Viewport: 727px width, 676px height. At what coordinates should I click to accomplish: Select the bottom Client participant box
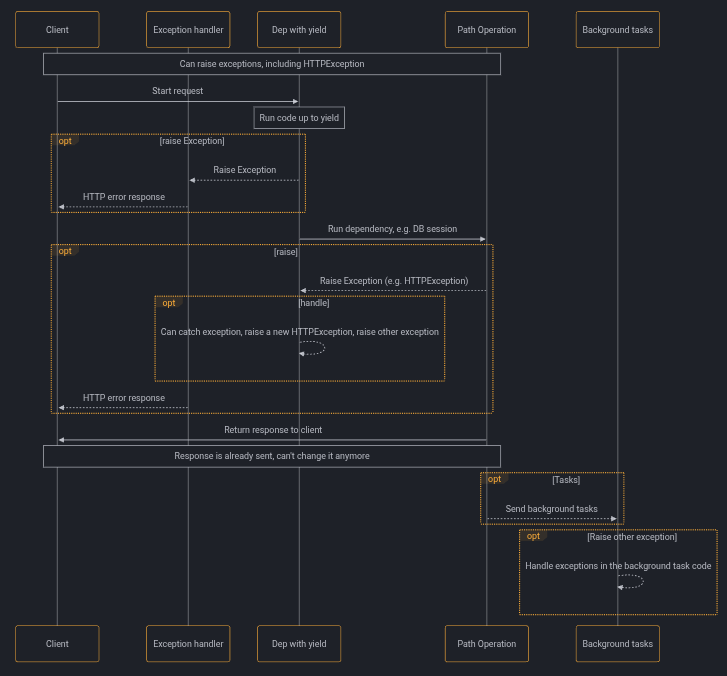[x=57, y=644]
